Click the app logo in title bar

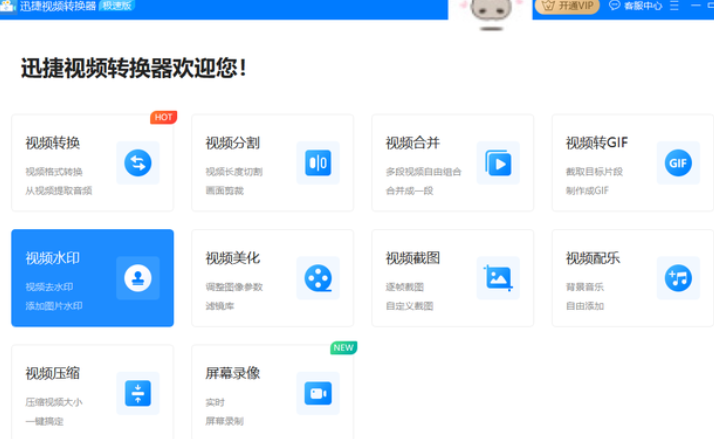click(8, 6)
